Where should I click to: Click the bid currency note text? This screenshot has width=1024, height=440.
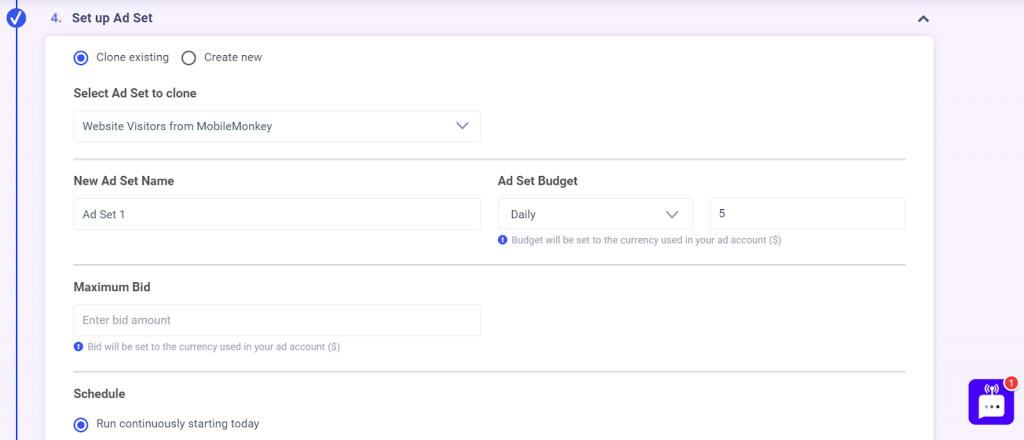coord(214,347)
